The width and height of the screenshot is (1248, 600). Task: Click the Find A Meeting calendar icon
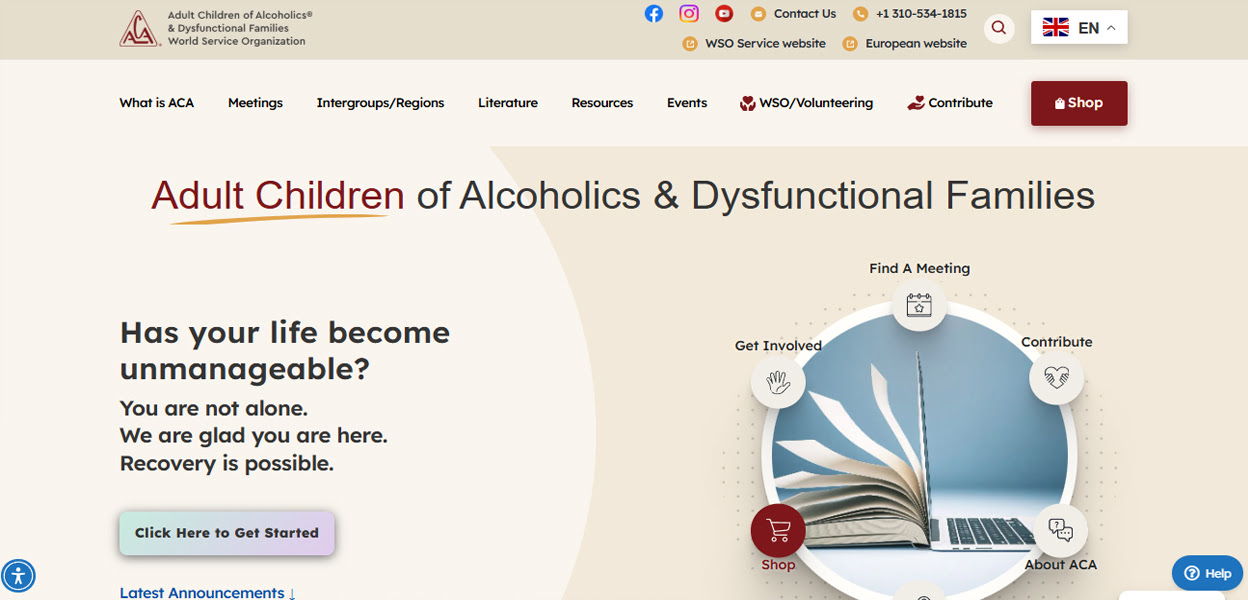(x=919, y=304)
